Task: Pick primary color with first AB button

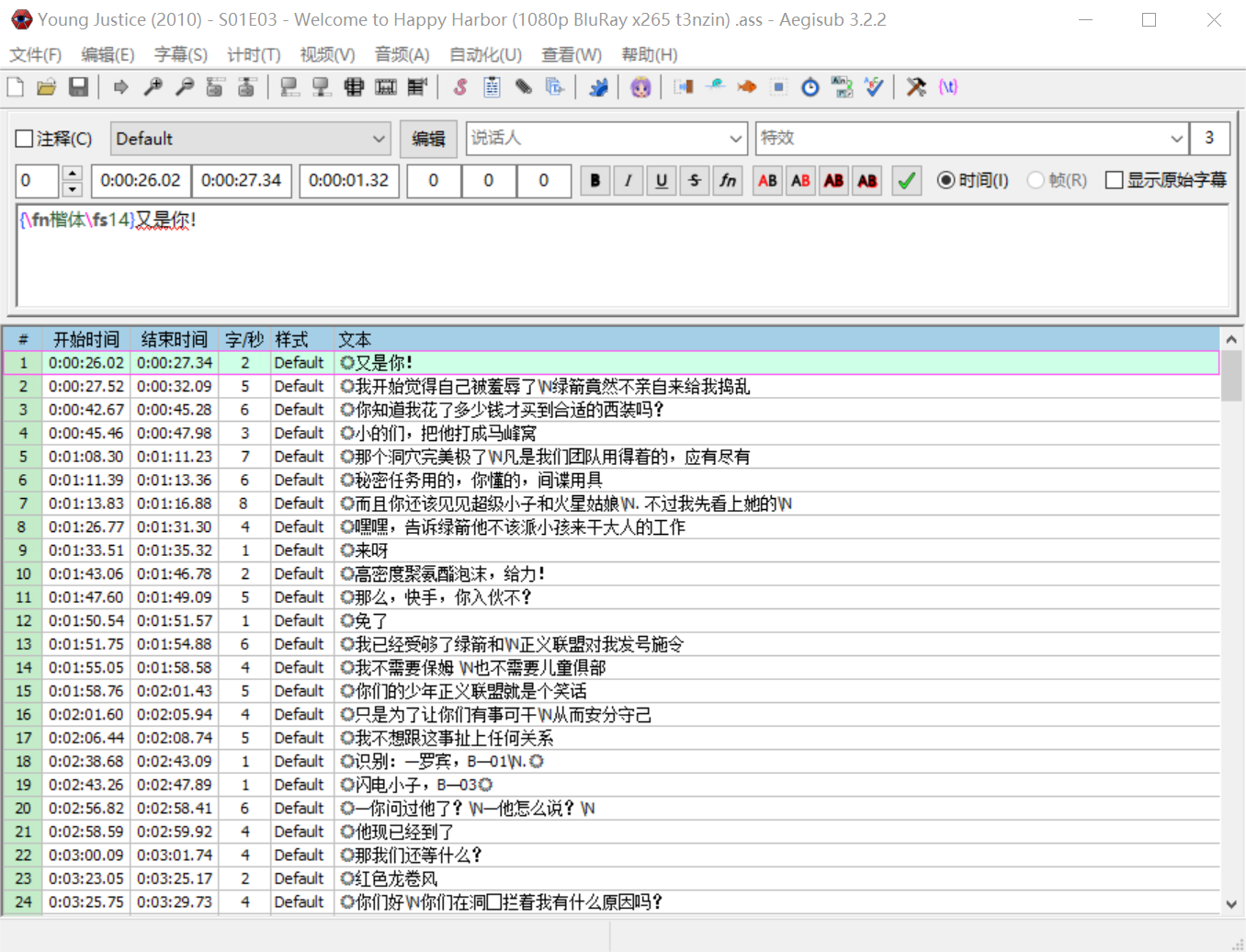Action: pyautogui.click(x=768, y=180)
